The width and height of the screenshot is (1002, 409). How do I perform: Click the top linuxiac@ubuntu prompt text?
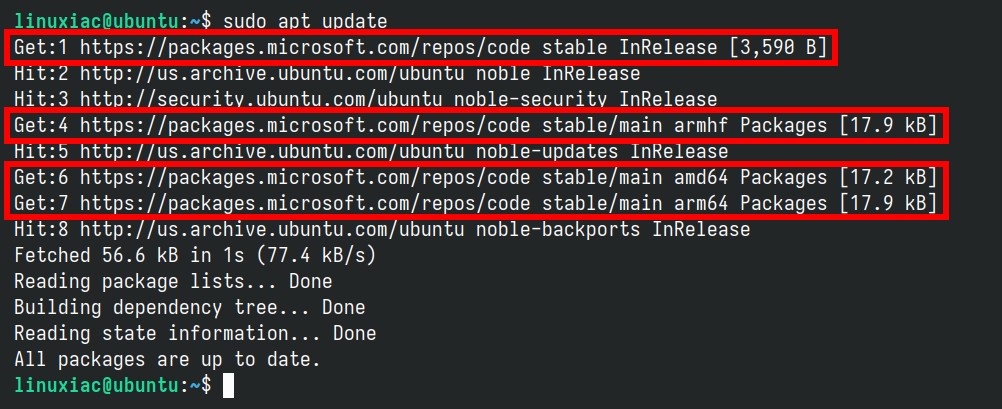pyautogui.click(x=96, y=22)
